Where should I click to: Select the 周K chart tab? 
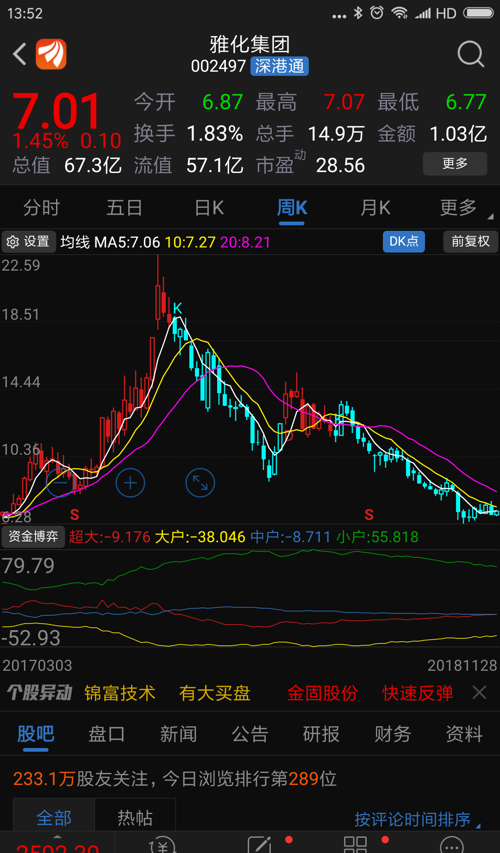coord(292,208)
